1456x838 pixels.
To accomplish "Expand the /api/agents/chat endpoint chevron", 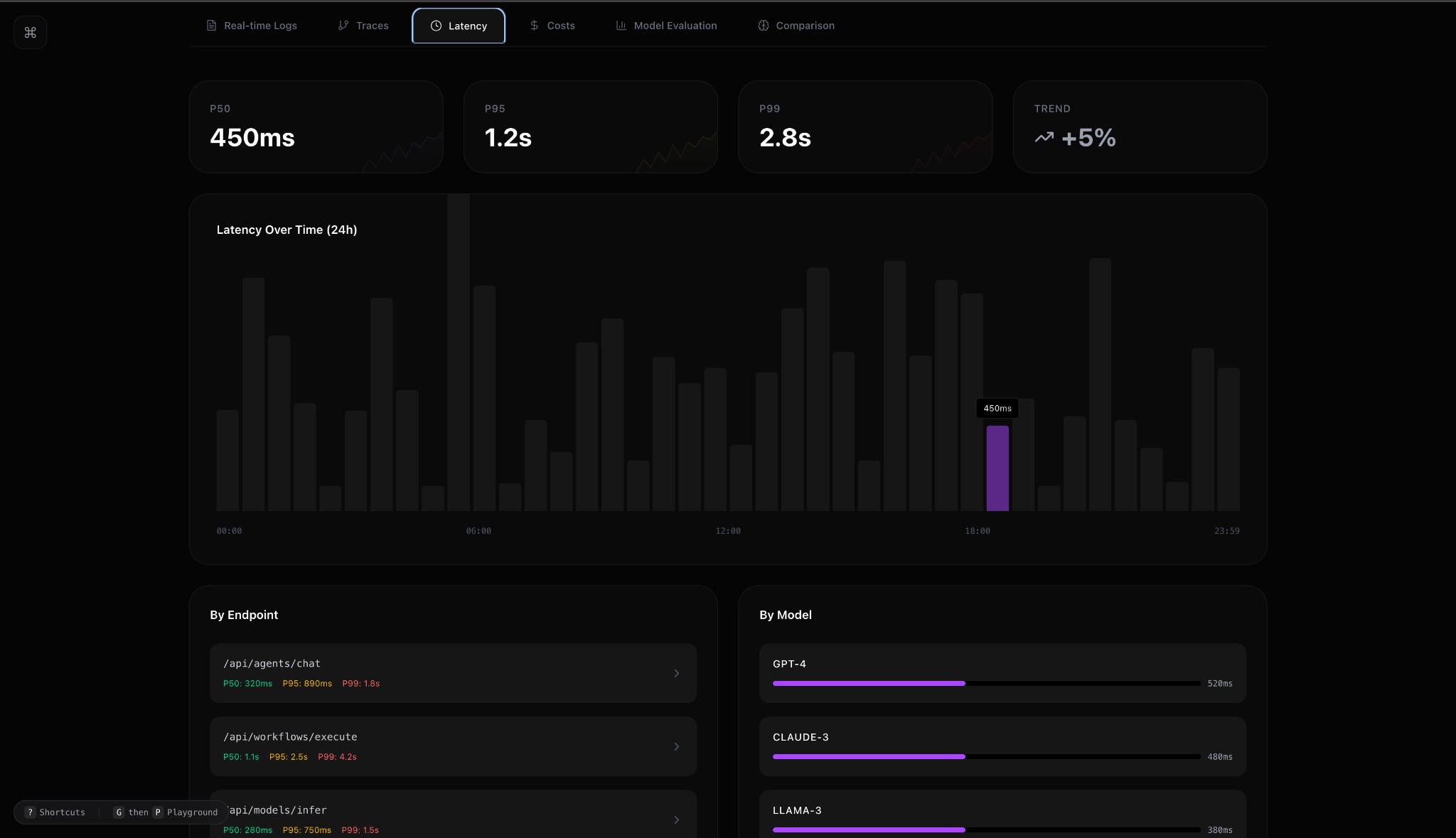I will 676,673.
